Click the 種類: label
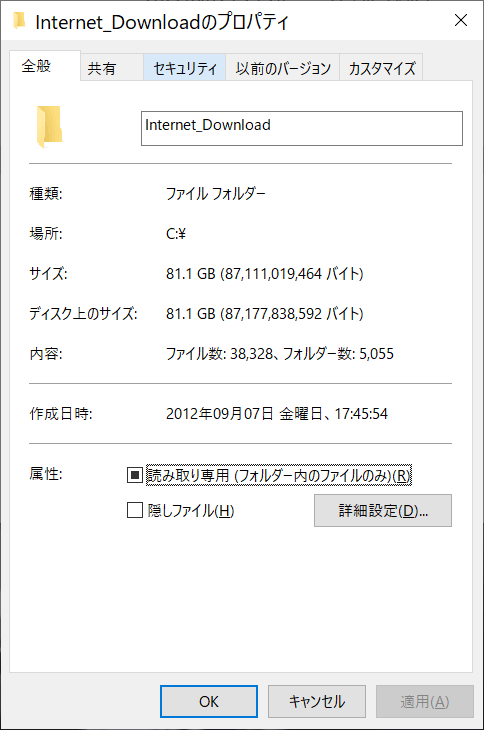The image size is (484, 730). coord(46,193)
